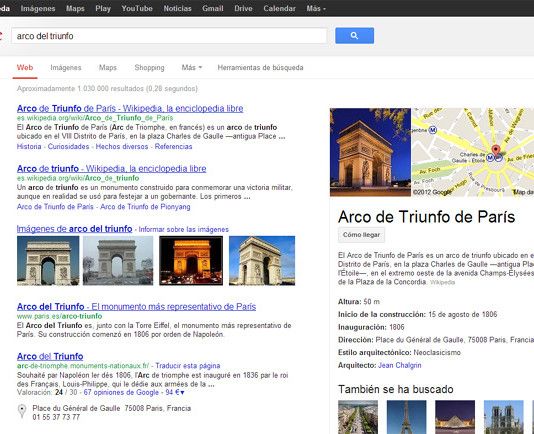This screenshot has height=434, width=534.
Task: Click the Altura: 50 m fact
Action: [x=359, y=301]
